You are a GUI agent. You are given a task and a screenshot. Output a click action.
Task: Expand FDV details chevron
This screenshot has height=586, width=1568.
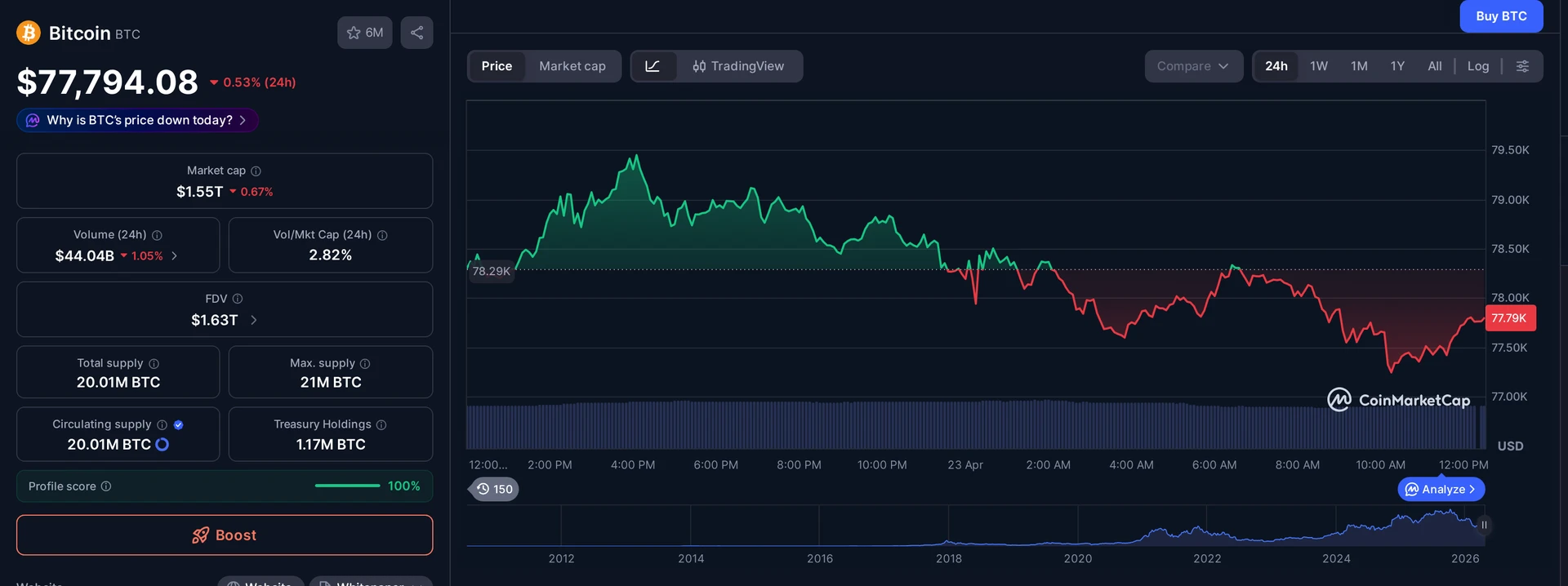point(253,320)
